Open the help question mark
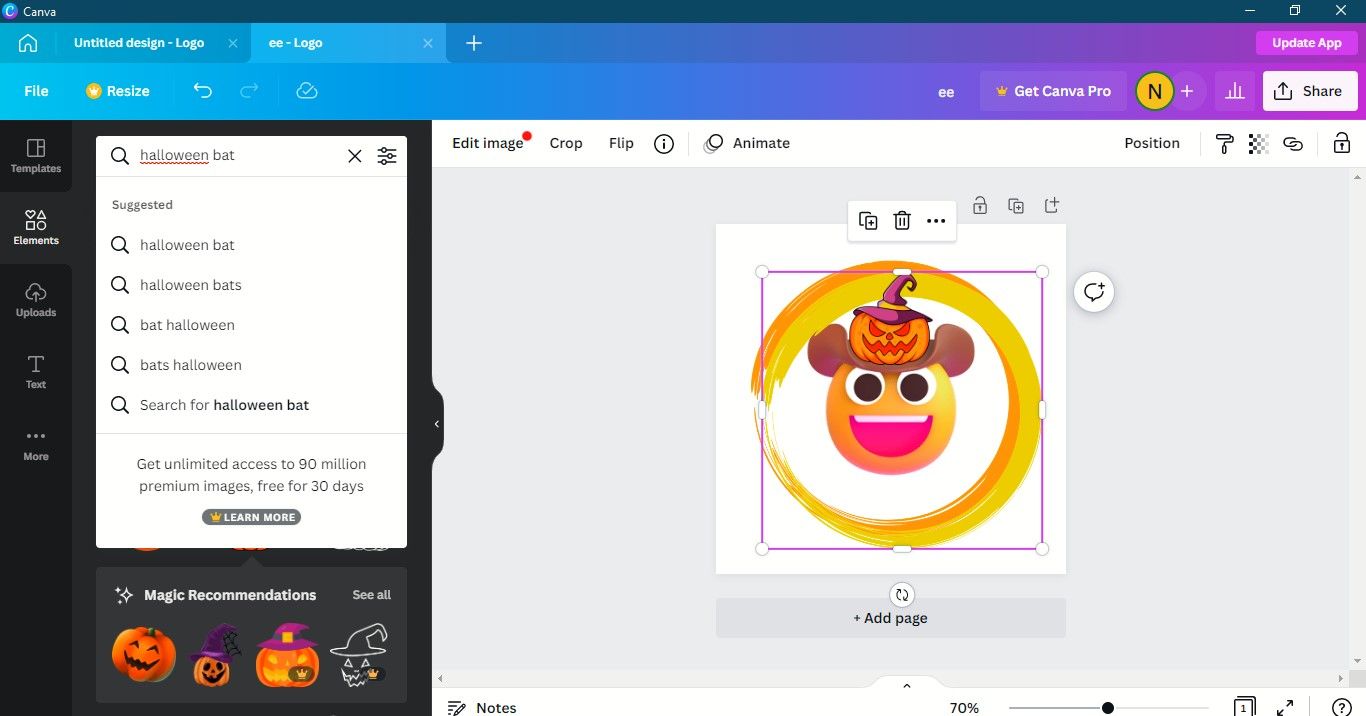The image size is (1366, 716). [x=1343, y=708]
